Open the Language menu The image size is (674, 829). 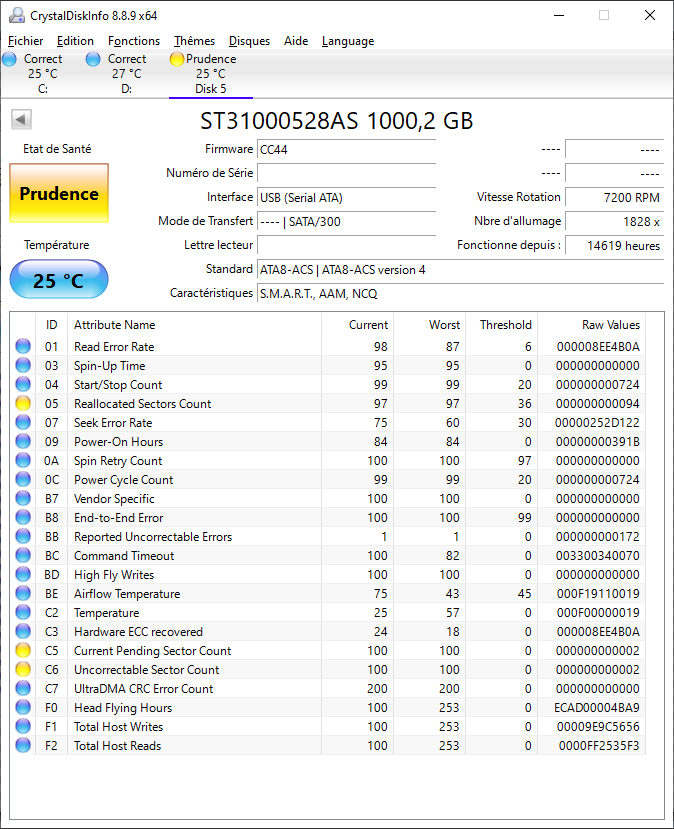pos(348,41)
